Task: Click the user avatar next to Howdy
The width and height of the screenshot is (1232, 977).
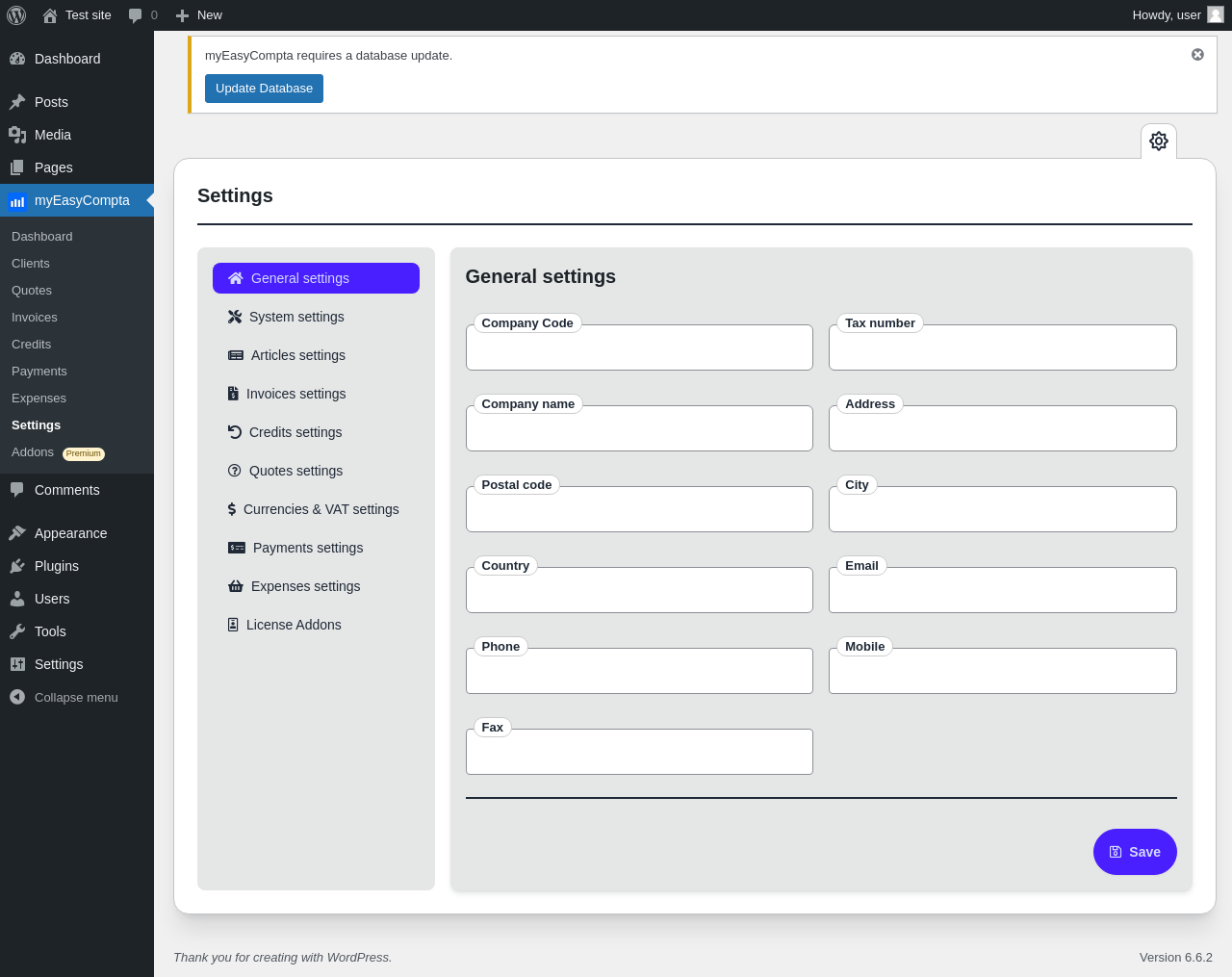Action: point(1216,14)
